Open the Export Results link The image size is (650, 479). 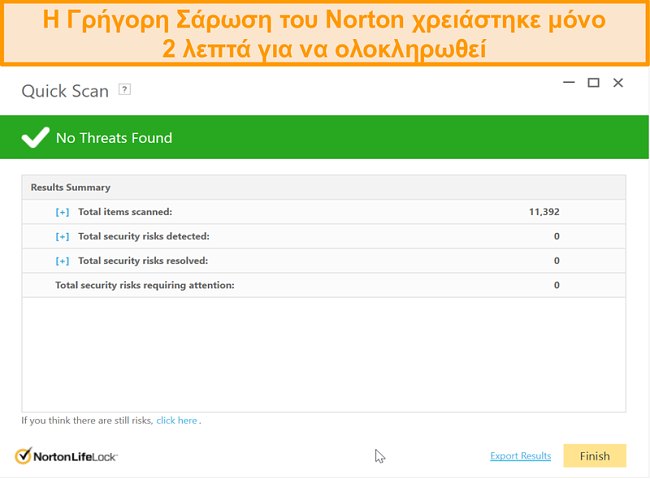pos(520,456)
